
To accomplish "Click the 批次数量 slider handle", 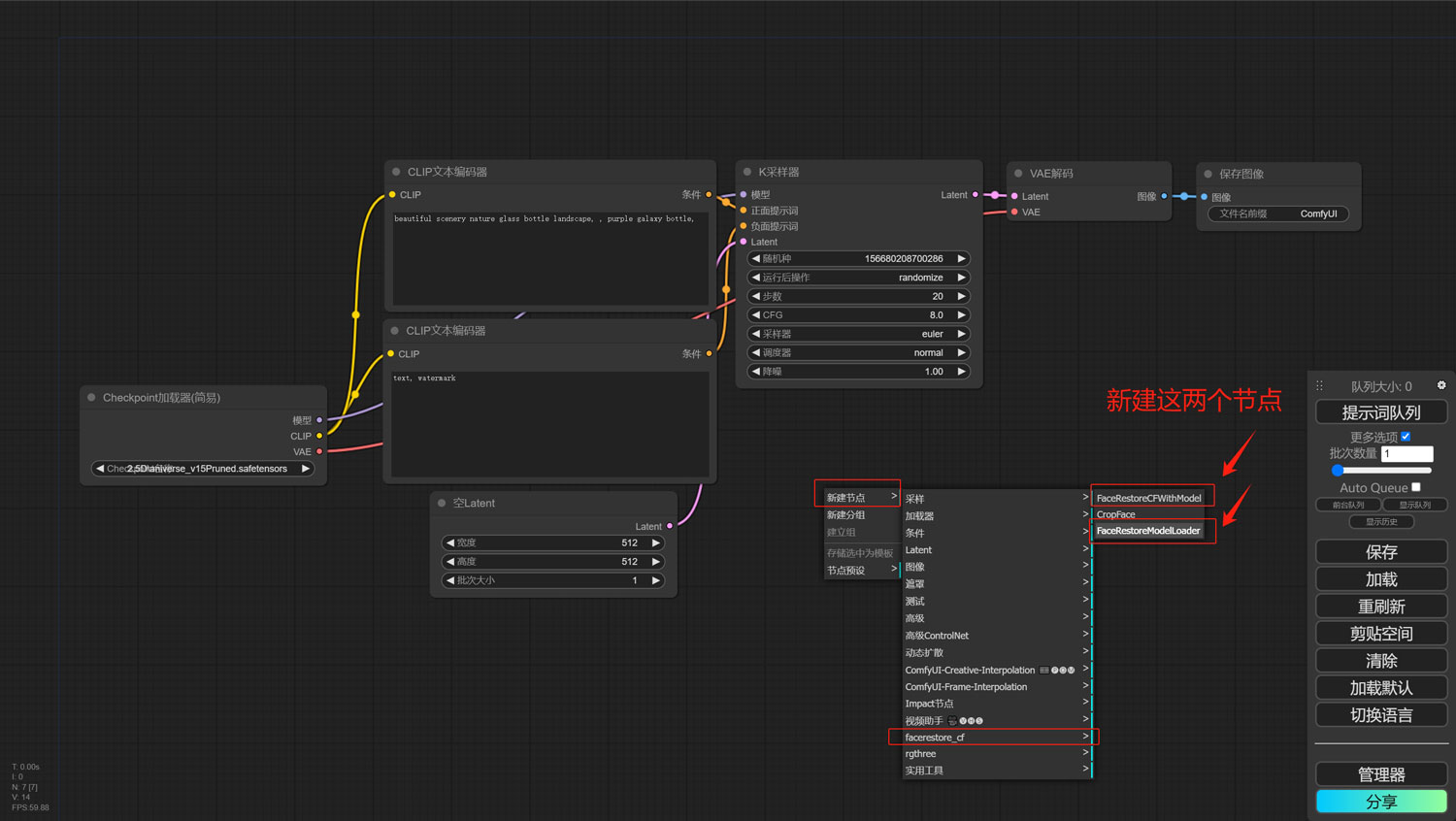I will pyautogui.click(x=1338, y=470).
